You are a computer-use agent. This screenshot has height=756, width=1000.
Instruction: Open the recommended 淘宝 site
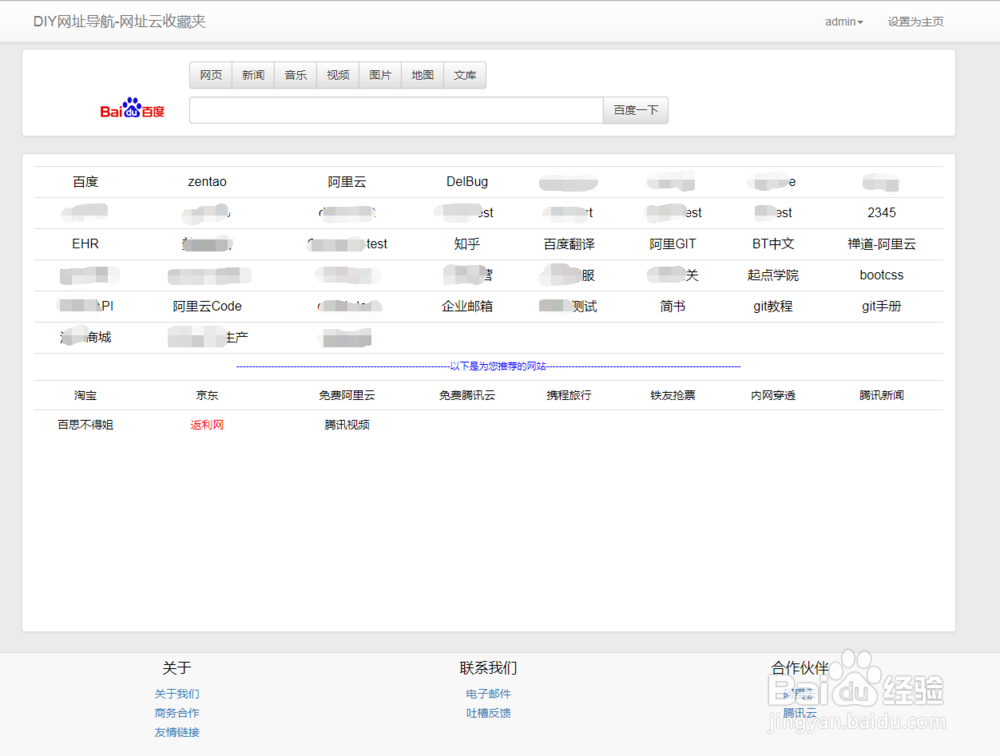(x=85, y=396)
